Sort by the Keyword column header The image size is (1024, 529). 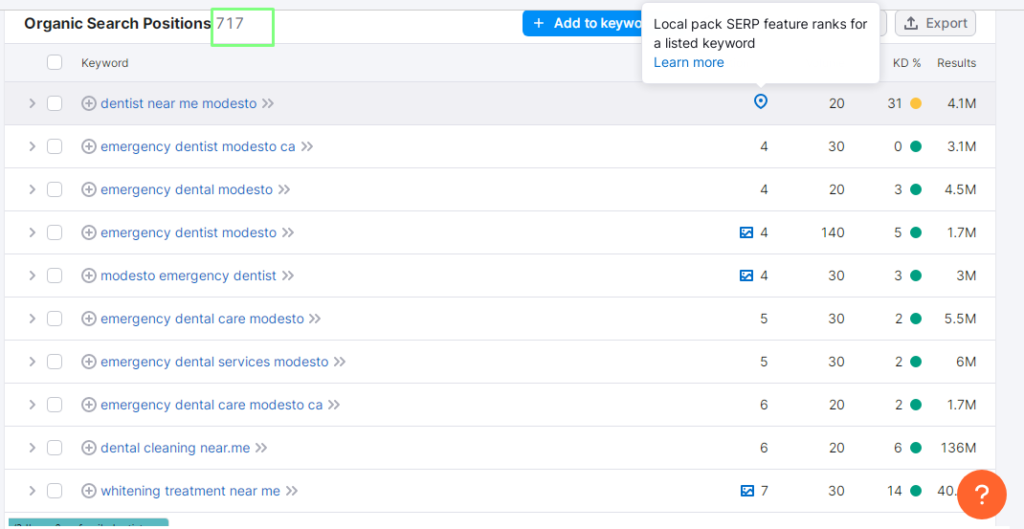tap(104, 63)
